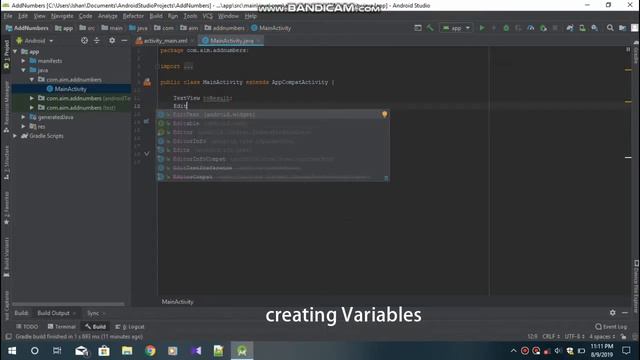This screenshot has width=640, height=360.
Task: Toggle tool window bars icon in status bar corner
Action: click(x=8, y=337)
